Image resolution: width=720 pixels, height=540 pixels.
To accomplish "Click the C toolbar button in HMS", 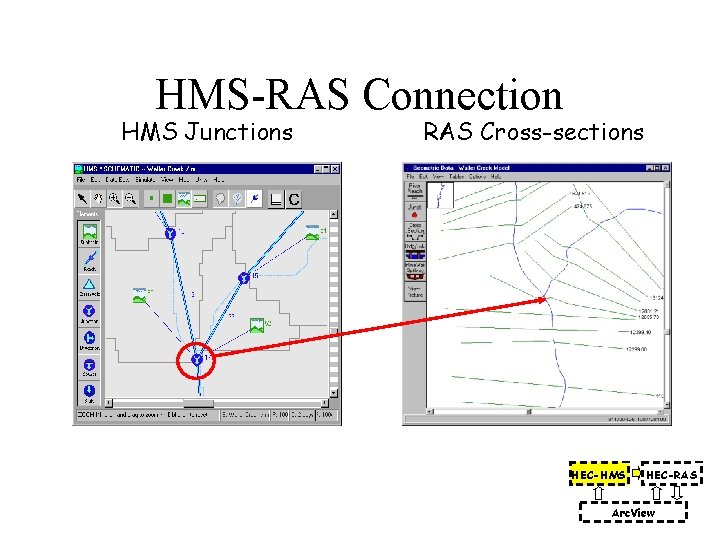I will [x=293, y=199].
